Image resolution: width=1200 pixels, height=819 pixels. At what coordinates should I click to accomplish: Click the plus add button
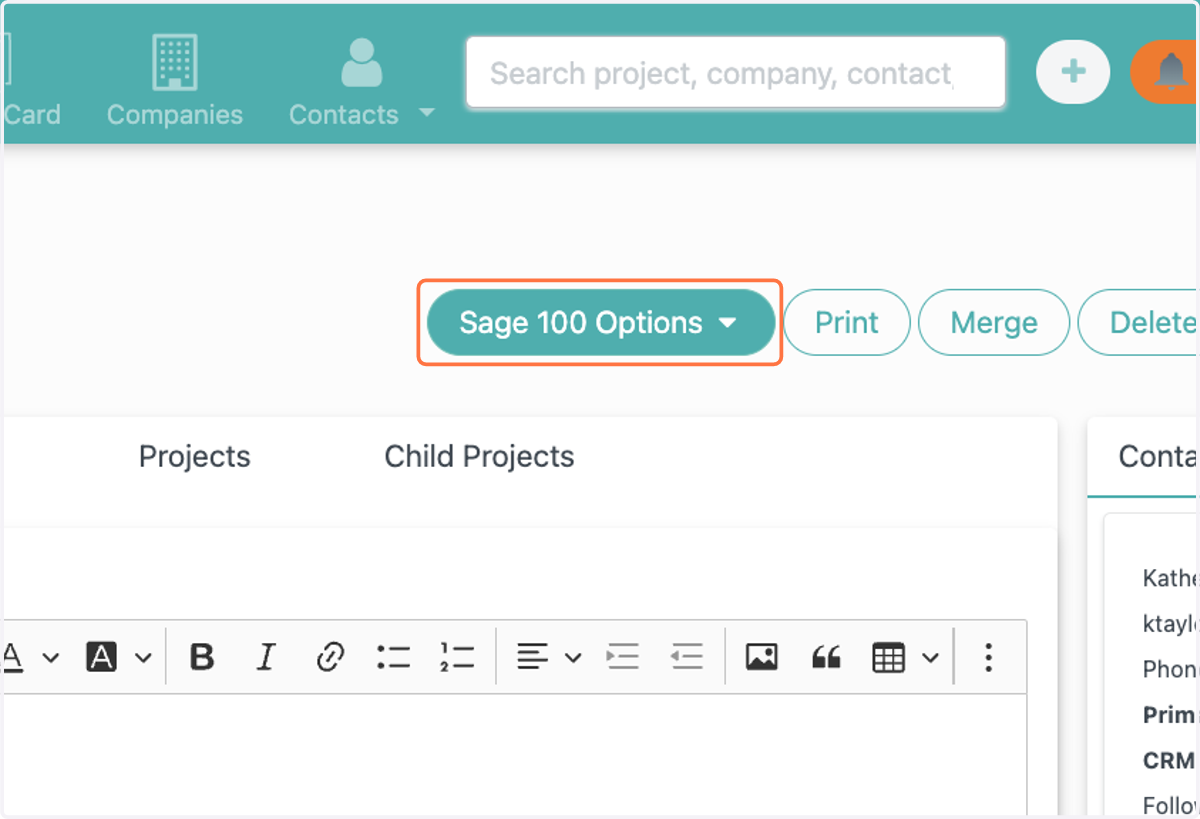coord(1073,72)
